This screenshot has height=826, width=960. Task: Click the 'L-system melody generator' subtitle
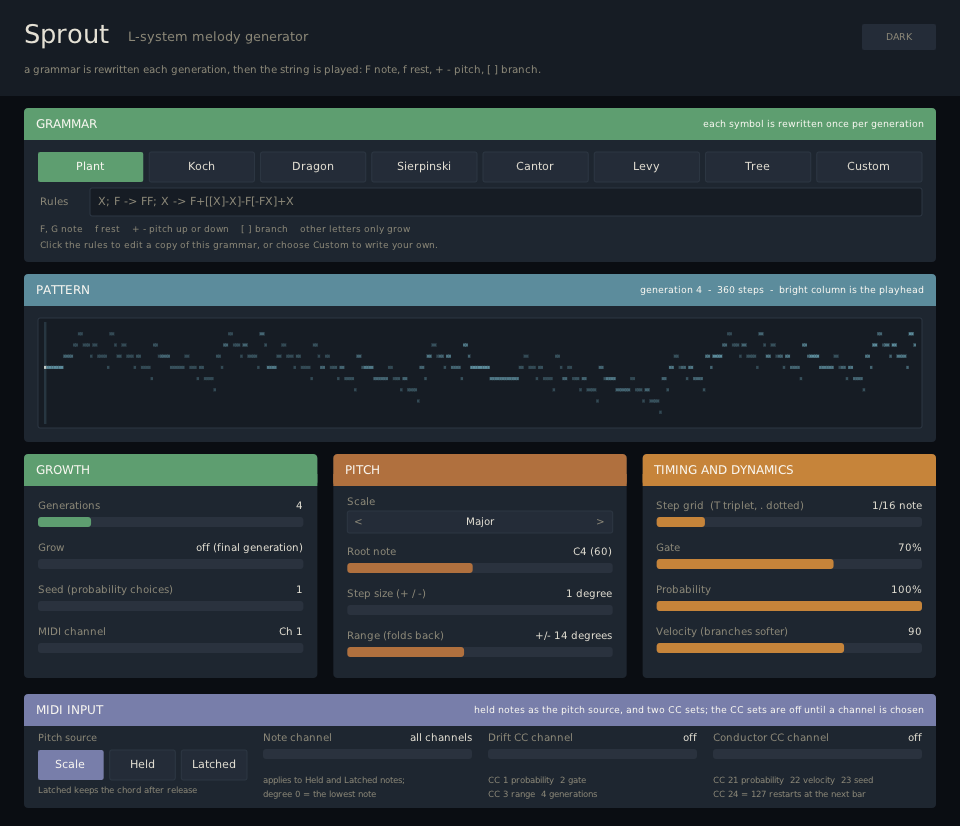218,37
